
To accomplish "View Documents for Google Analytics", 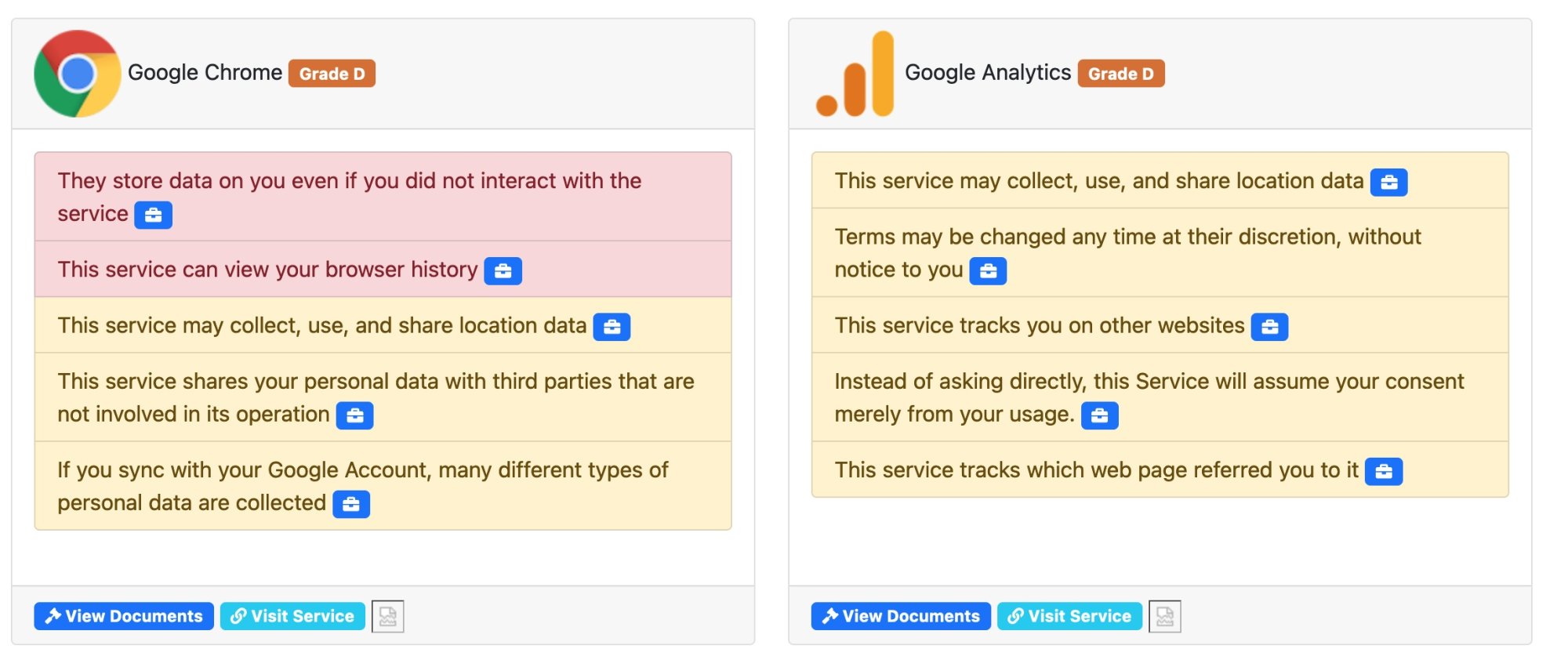I will 901,616.
